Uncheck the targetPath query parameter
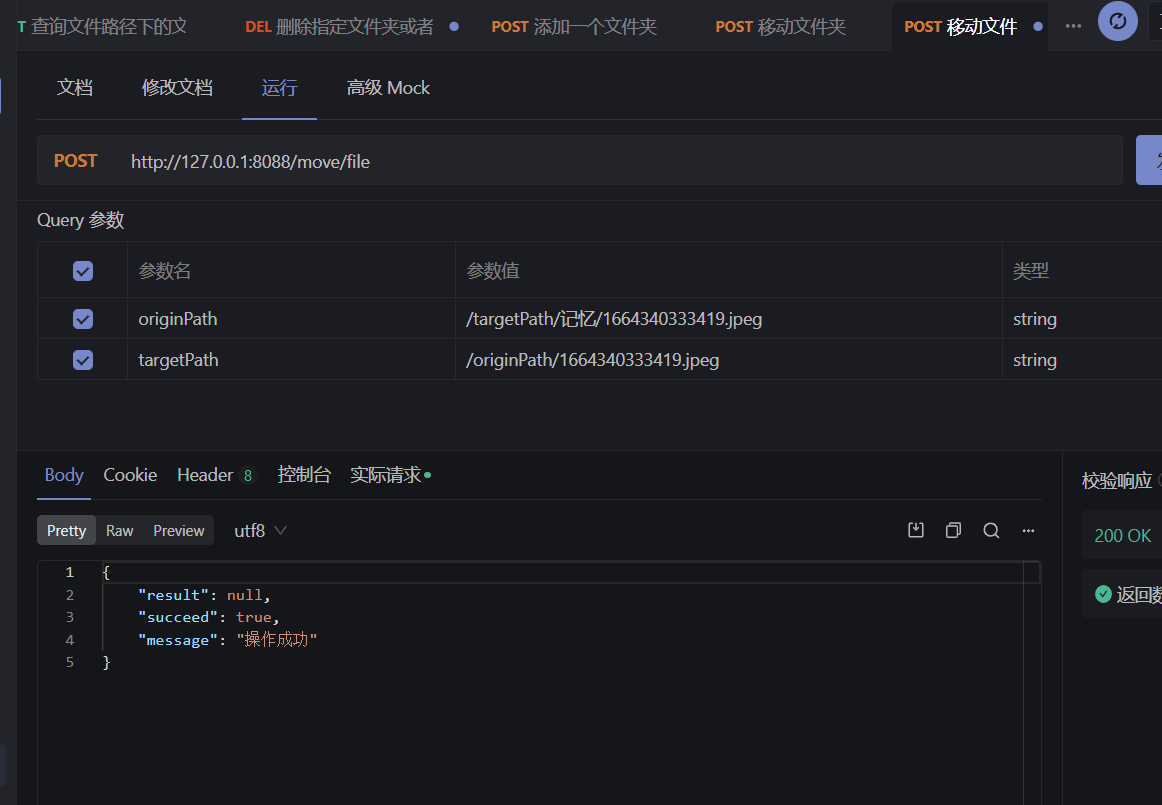Viewport: 1162px width, 805px height. point(82,359)
